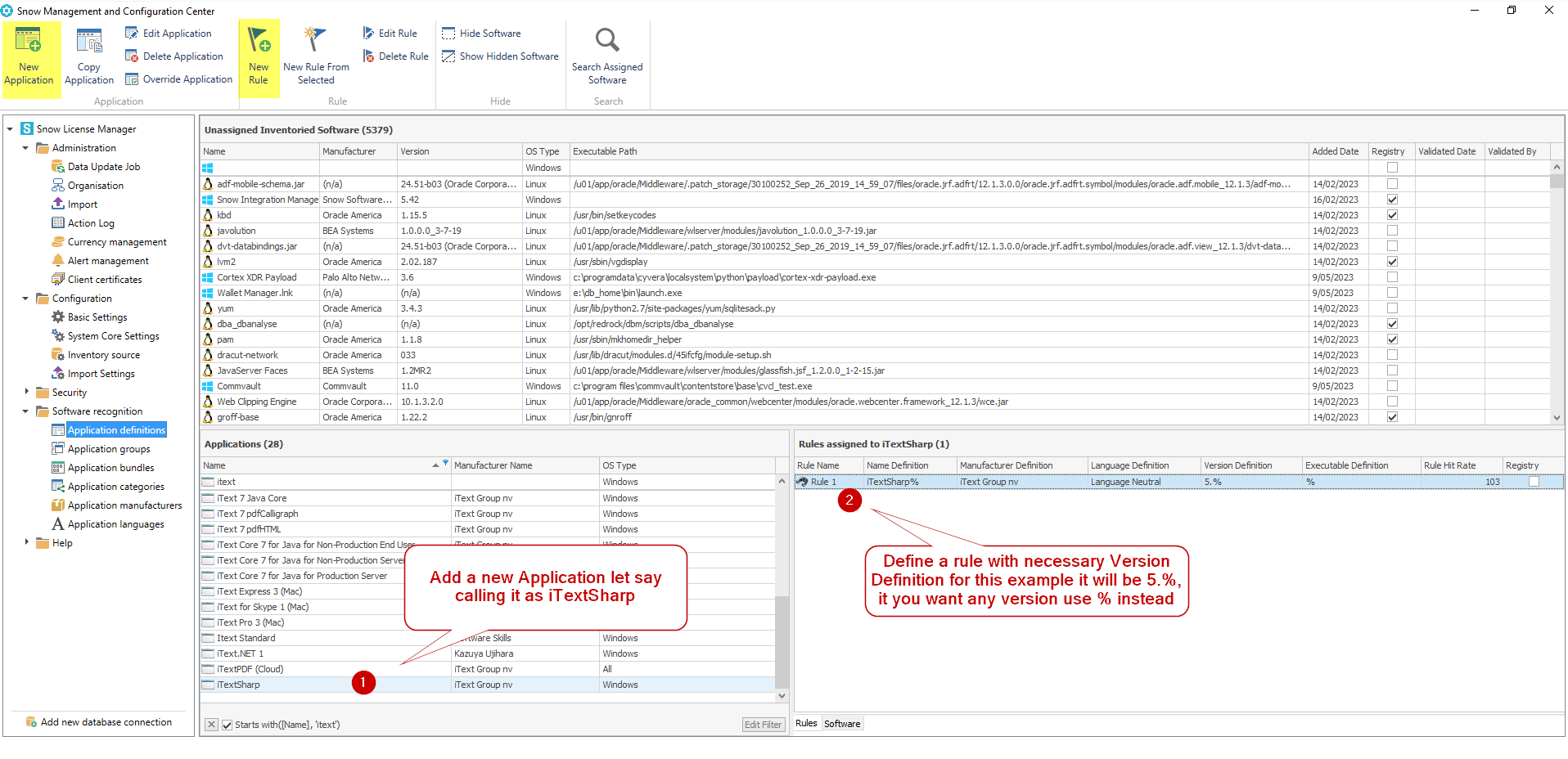Toggle Registry checkbox for Rule 1

click(x=1534, y=482)
